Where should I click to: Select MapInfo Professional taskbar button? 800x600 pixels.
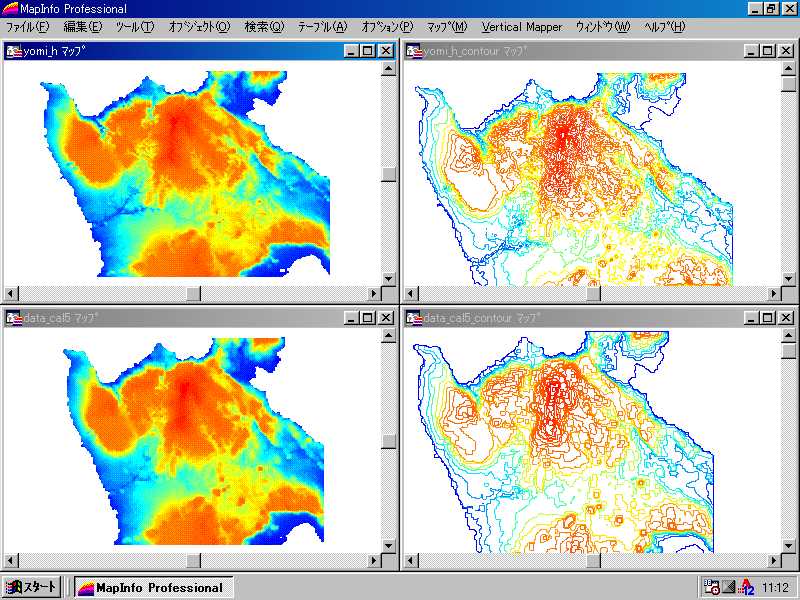coord(154,587)
